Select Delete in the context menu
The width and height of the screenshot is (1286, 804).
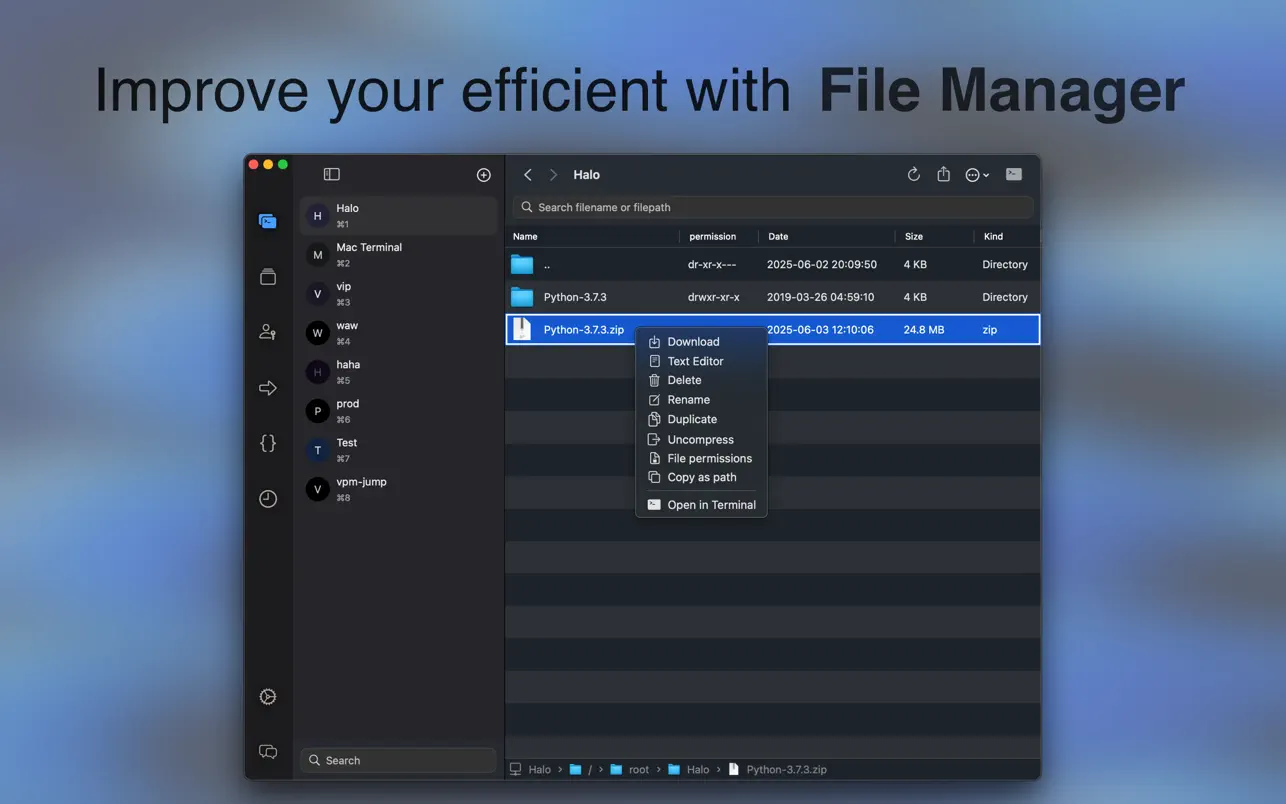pyautogui.click(x=702, y=380)
